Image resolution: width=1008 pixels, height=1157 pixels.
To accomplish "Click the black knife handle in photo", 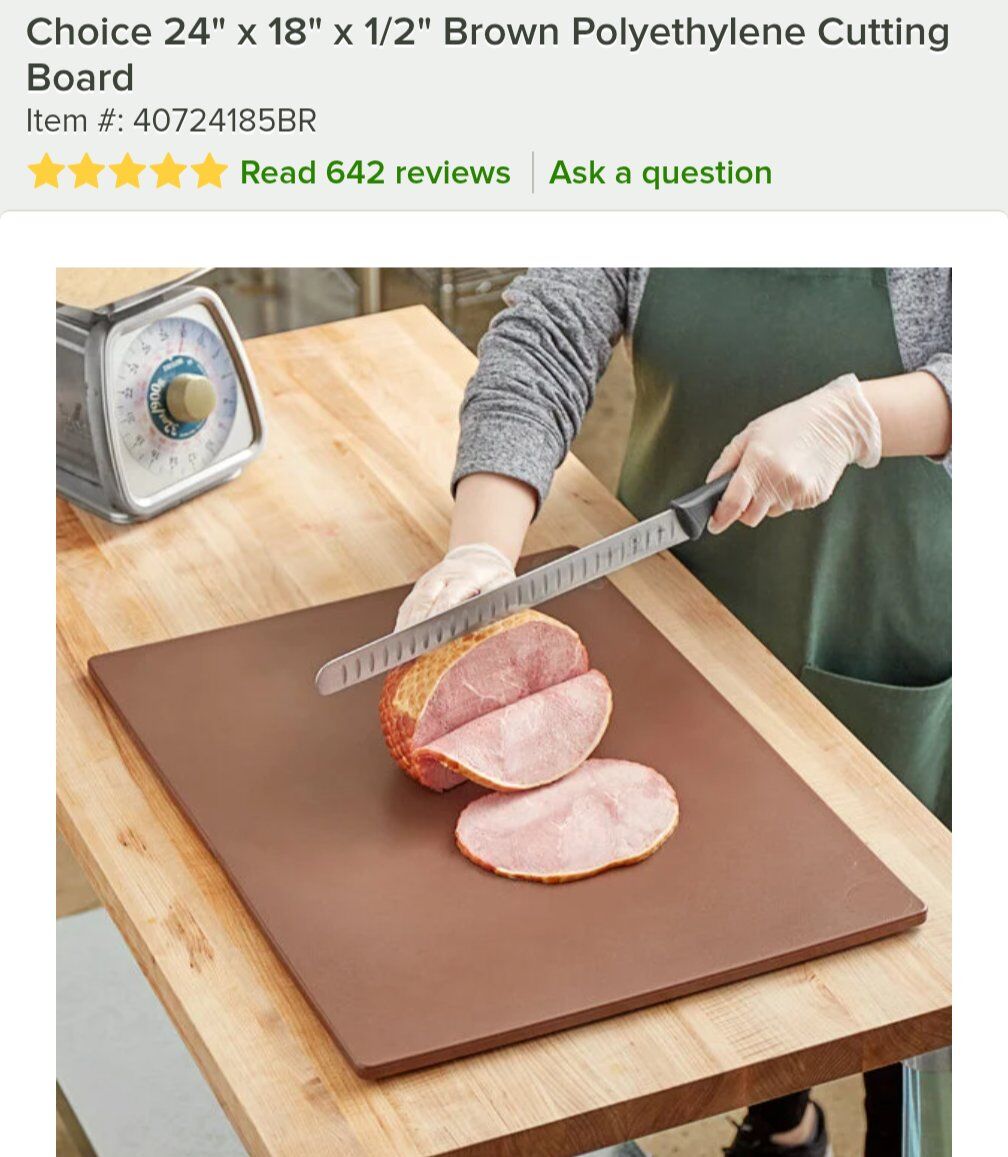I will [701, 506].
